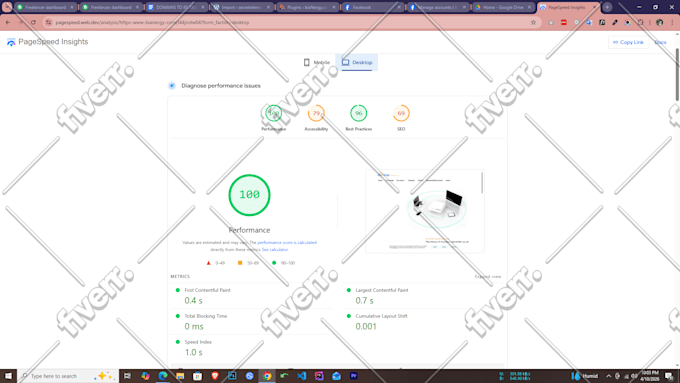The image size is (680, 383).
Task: Open 'performance score is calculated' link
Action: point(287,242)
